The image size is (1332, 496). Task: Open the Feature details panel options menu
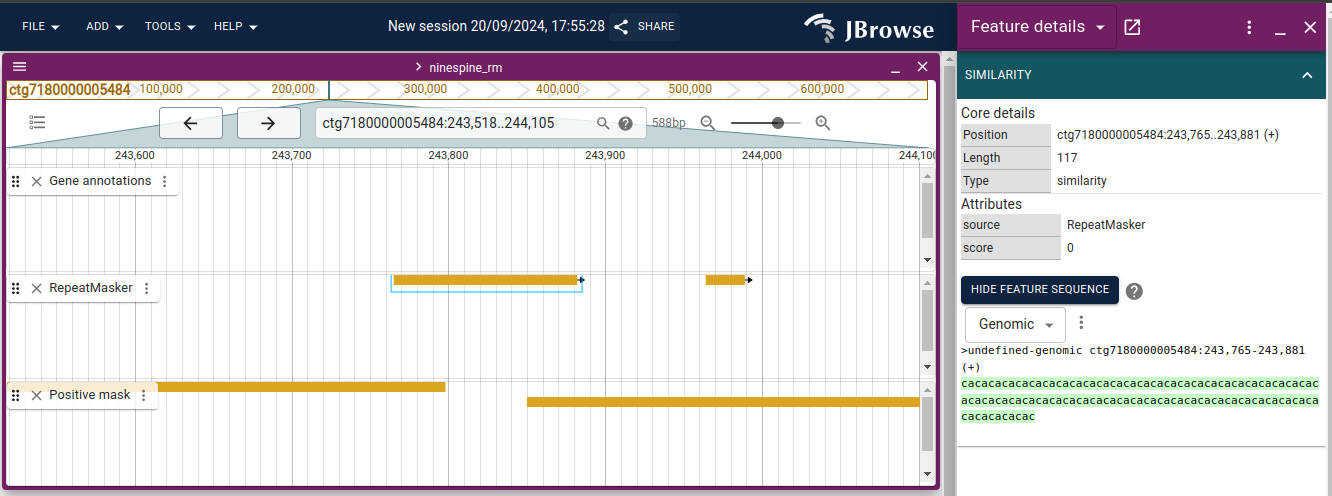pos(1249,27)
